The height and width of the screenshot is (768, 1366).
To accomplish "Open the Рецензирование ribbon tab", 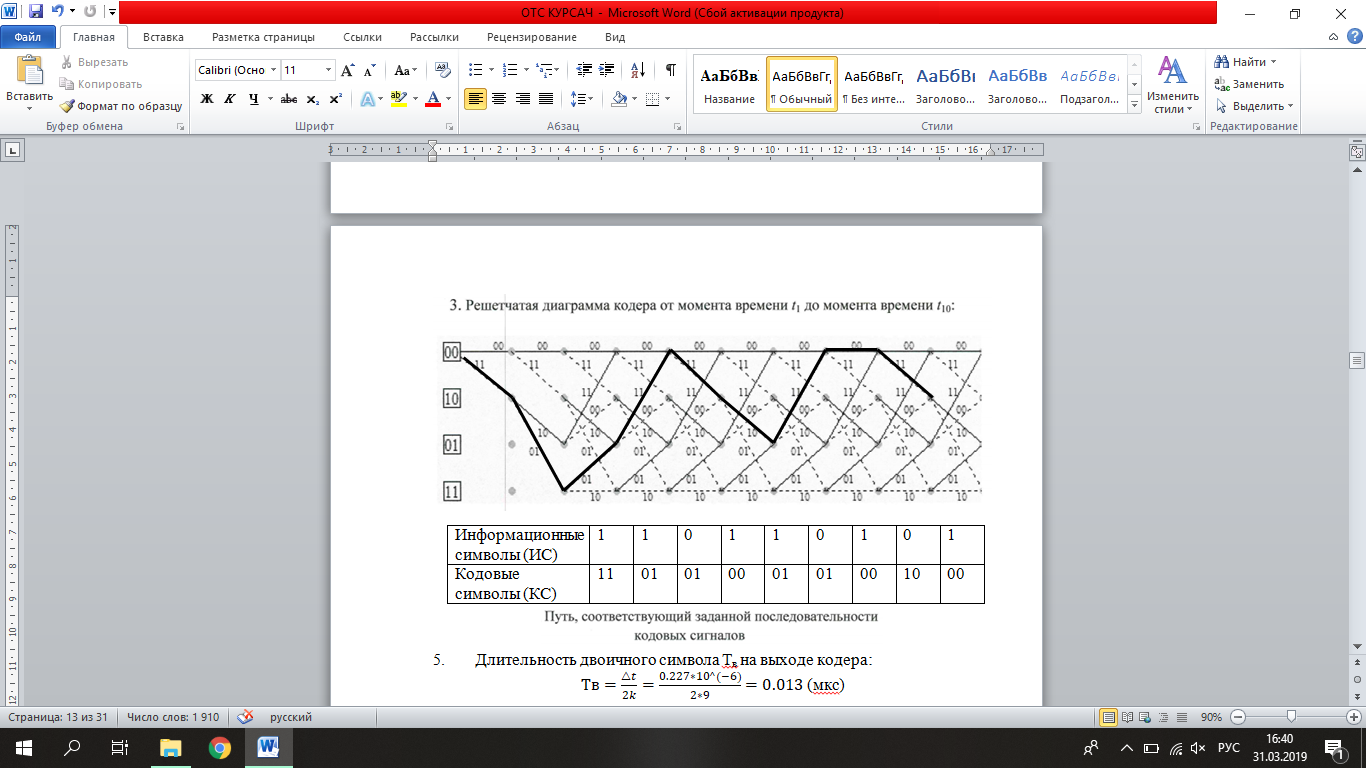I will coord(531,37).
